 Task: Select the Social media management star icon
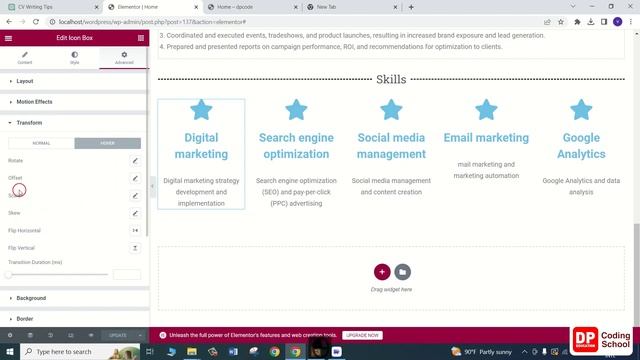click(391, 110)
